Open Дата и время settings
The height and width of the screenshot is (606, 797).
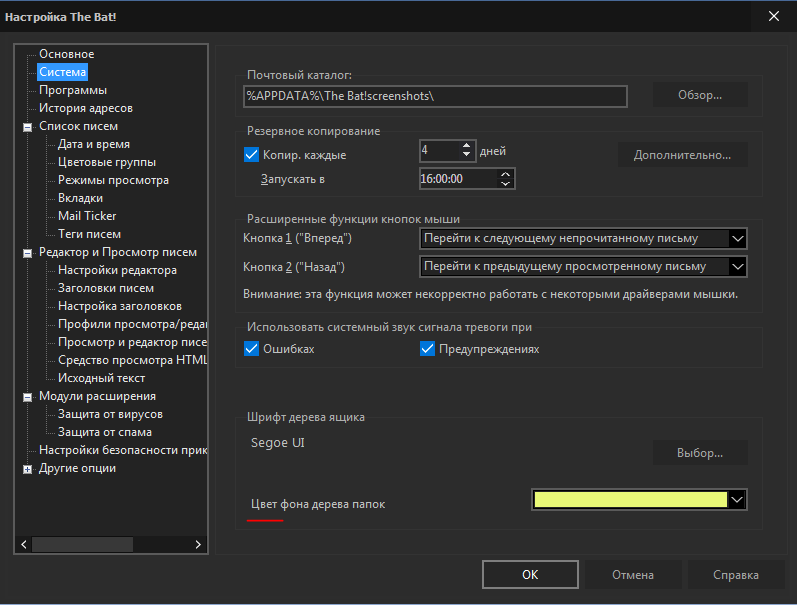[94, 144]
